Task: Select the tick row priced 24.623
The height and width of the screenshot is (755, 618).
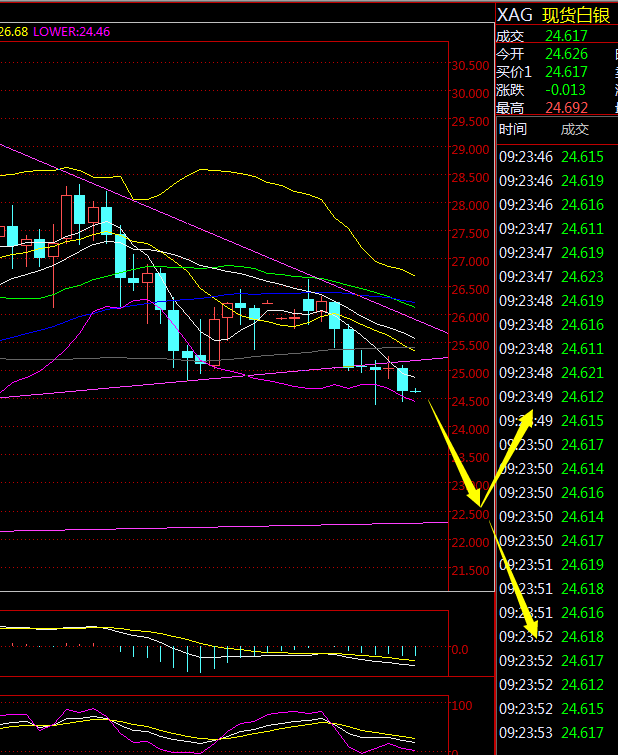Action: click(556, 277)
